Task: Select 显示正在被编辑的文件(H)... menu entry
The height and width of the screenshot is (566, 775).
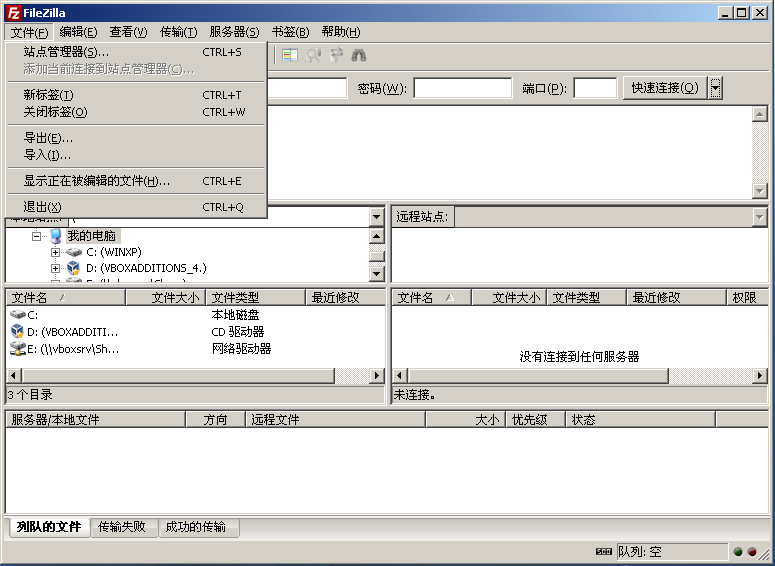Action: pyautogui.click(x=136, y=181)
